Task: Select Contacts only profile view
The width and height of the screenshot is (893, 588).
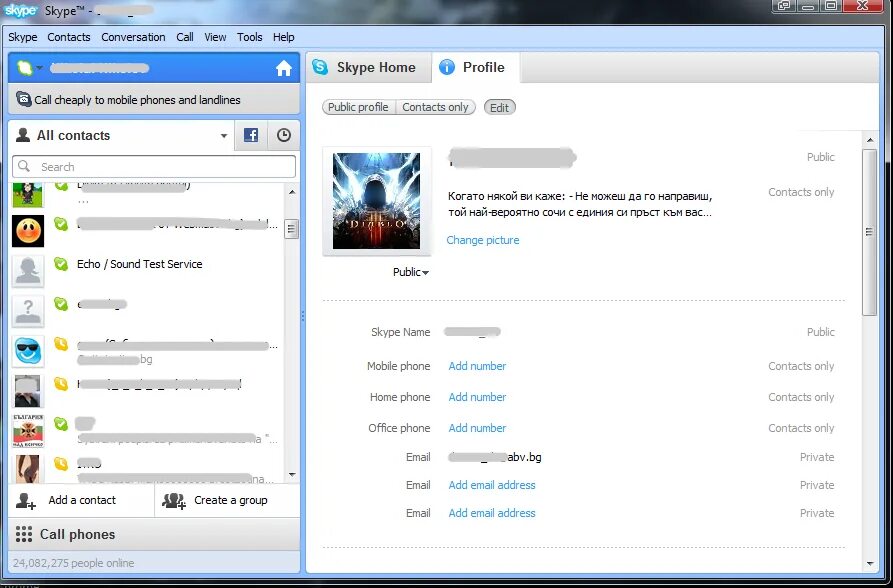Action: (436, 107)
